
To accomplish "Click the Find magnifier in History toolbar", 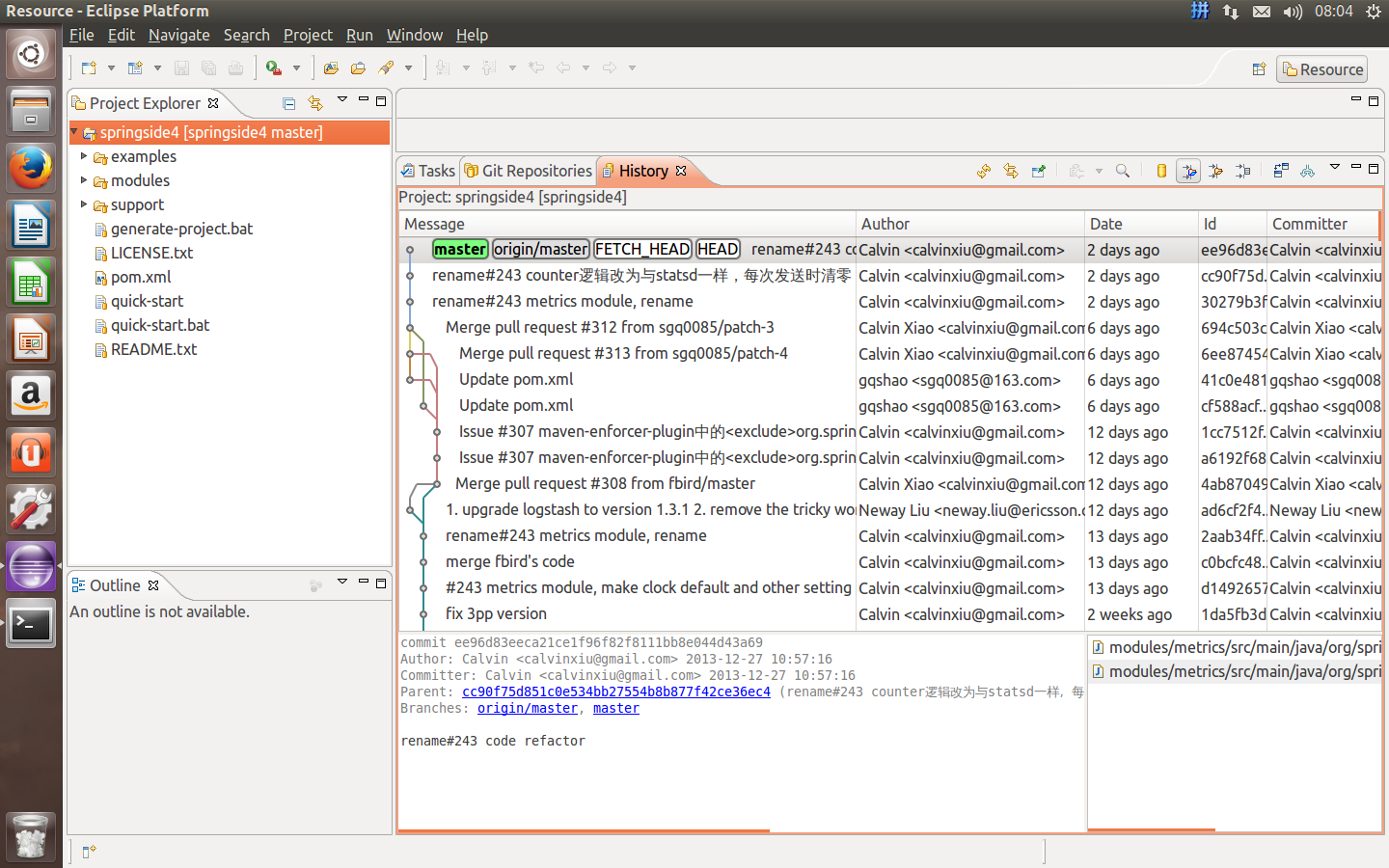I will coord(1123,171).
